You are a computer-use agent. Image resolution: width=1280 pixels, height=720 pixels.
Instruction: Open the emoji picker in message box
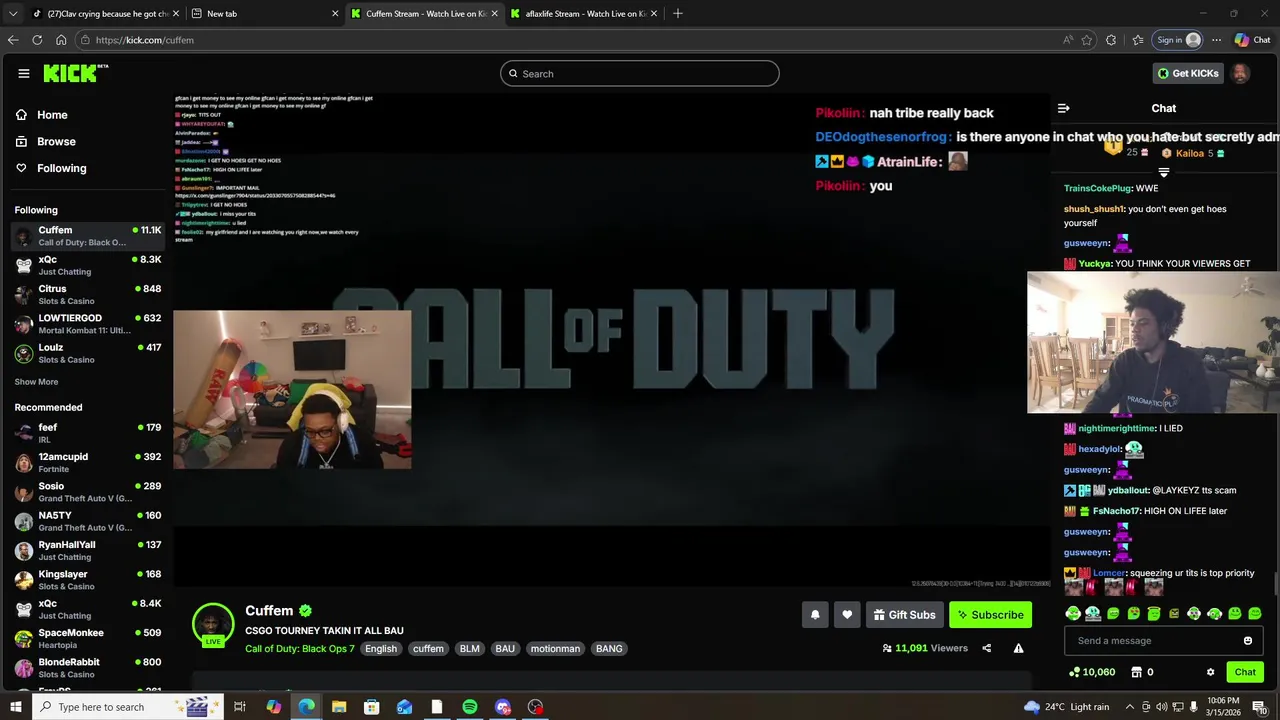click(1247, 641)
